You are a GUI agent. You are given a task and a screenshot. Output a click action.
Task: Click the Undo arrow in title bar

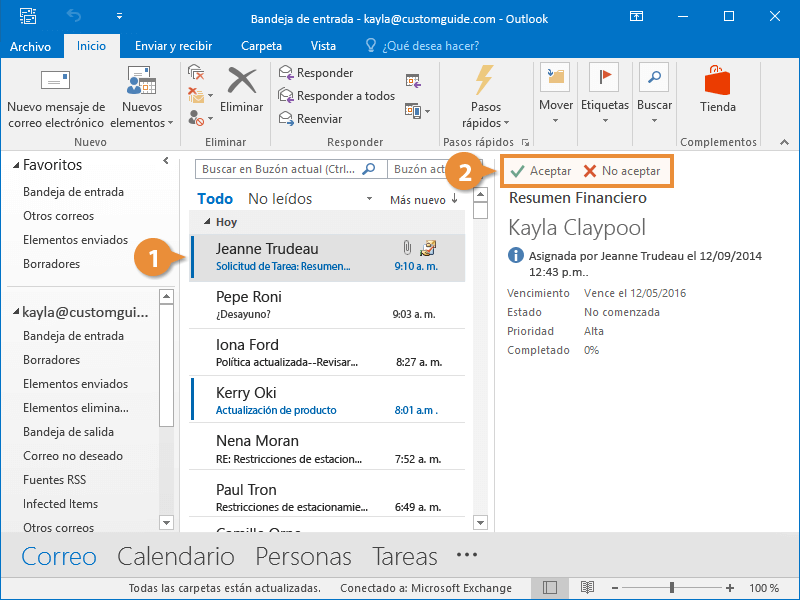[74, 16]
